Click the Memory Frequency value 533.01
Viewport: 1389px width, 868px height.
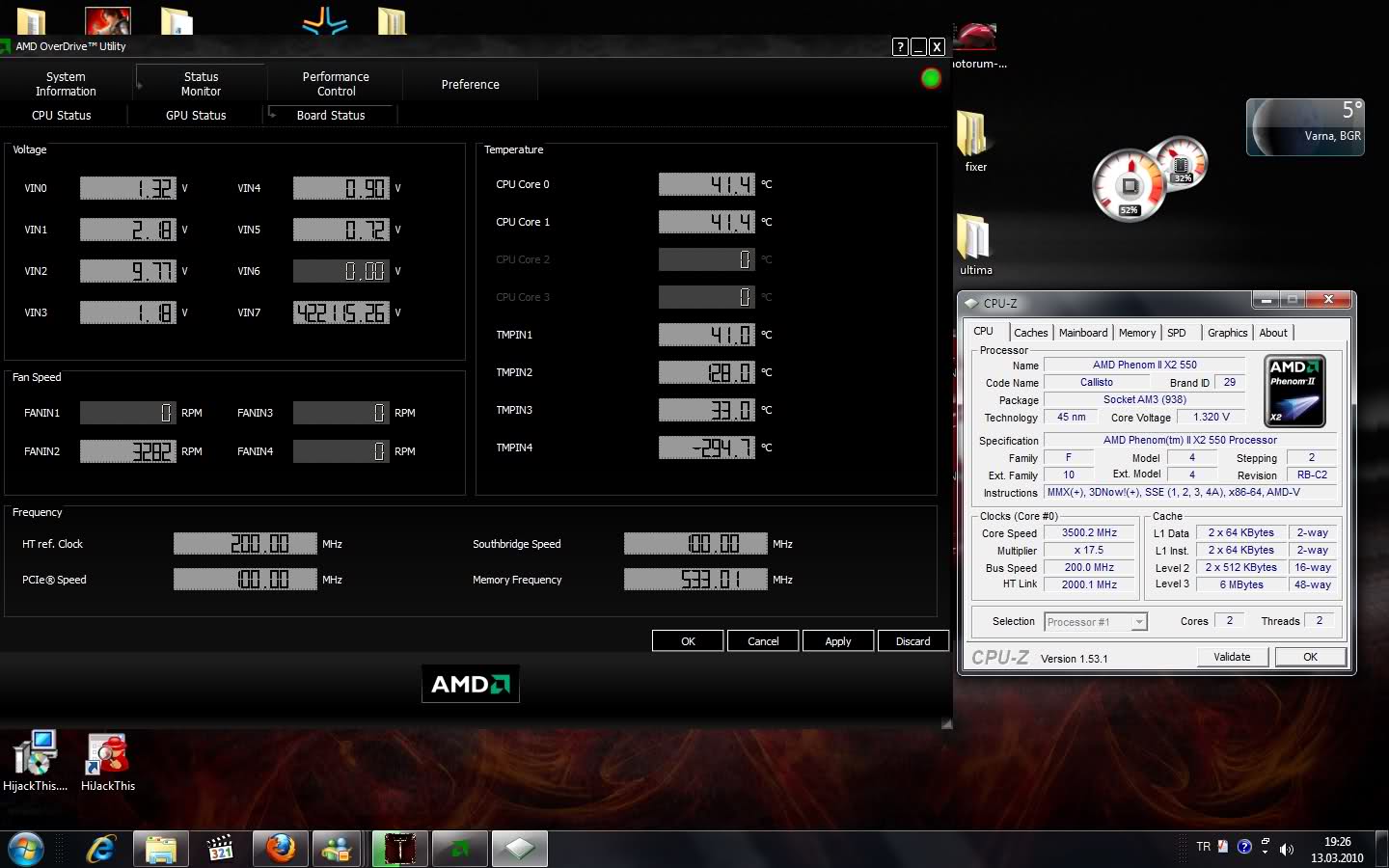tap(695, 580)
